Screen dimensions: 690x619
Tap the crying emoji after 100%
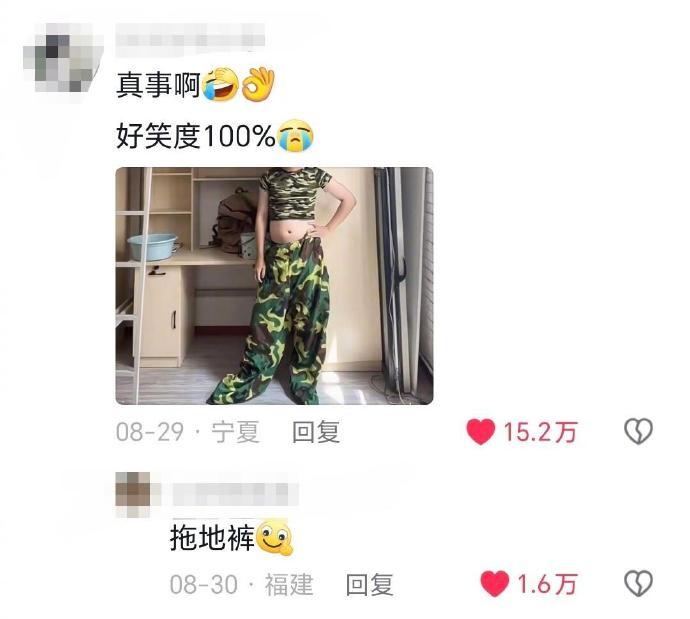click(295, 136)
